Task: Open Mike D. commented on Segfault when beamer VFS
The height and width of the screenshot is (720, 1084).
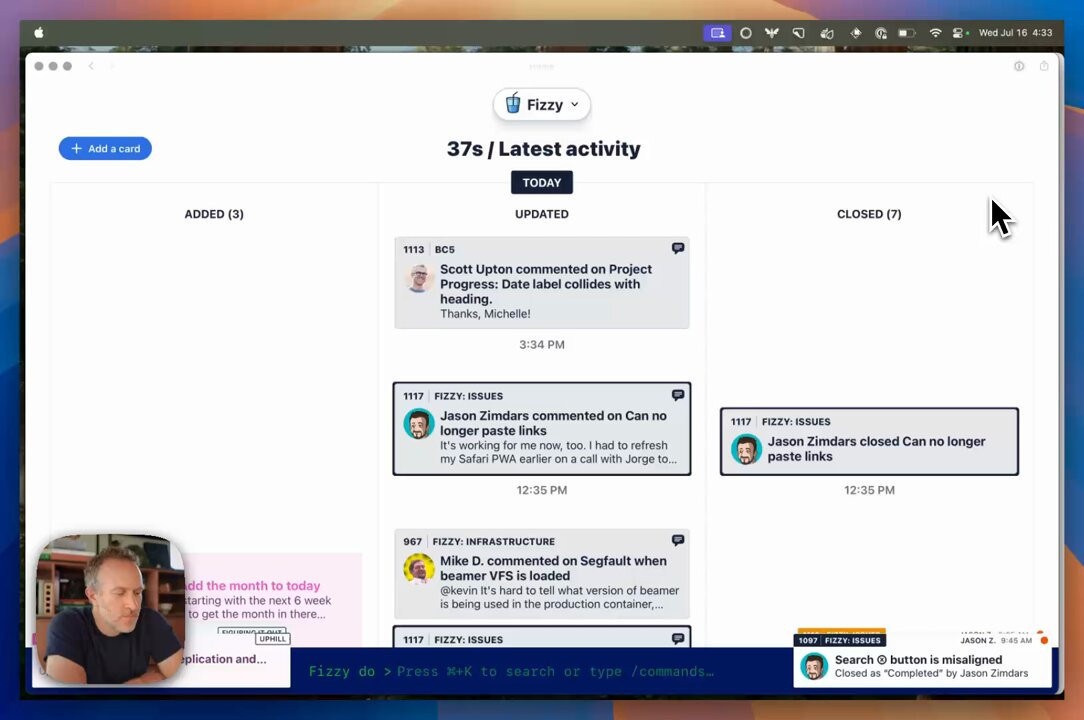Action: pyautogui.click(x=542, y=574)
